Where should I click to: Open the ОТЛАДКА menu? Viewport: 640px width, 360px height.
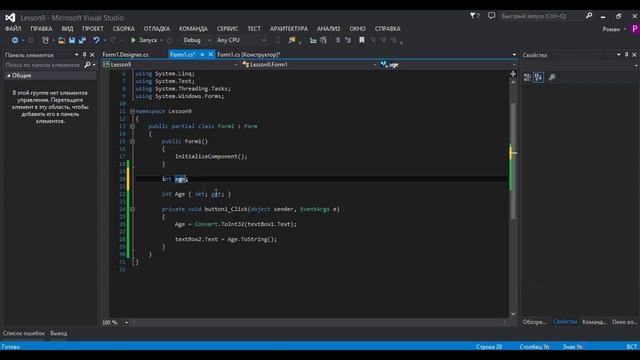coord(157,29)
